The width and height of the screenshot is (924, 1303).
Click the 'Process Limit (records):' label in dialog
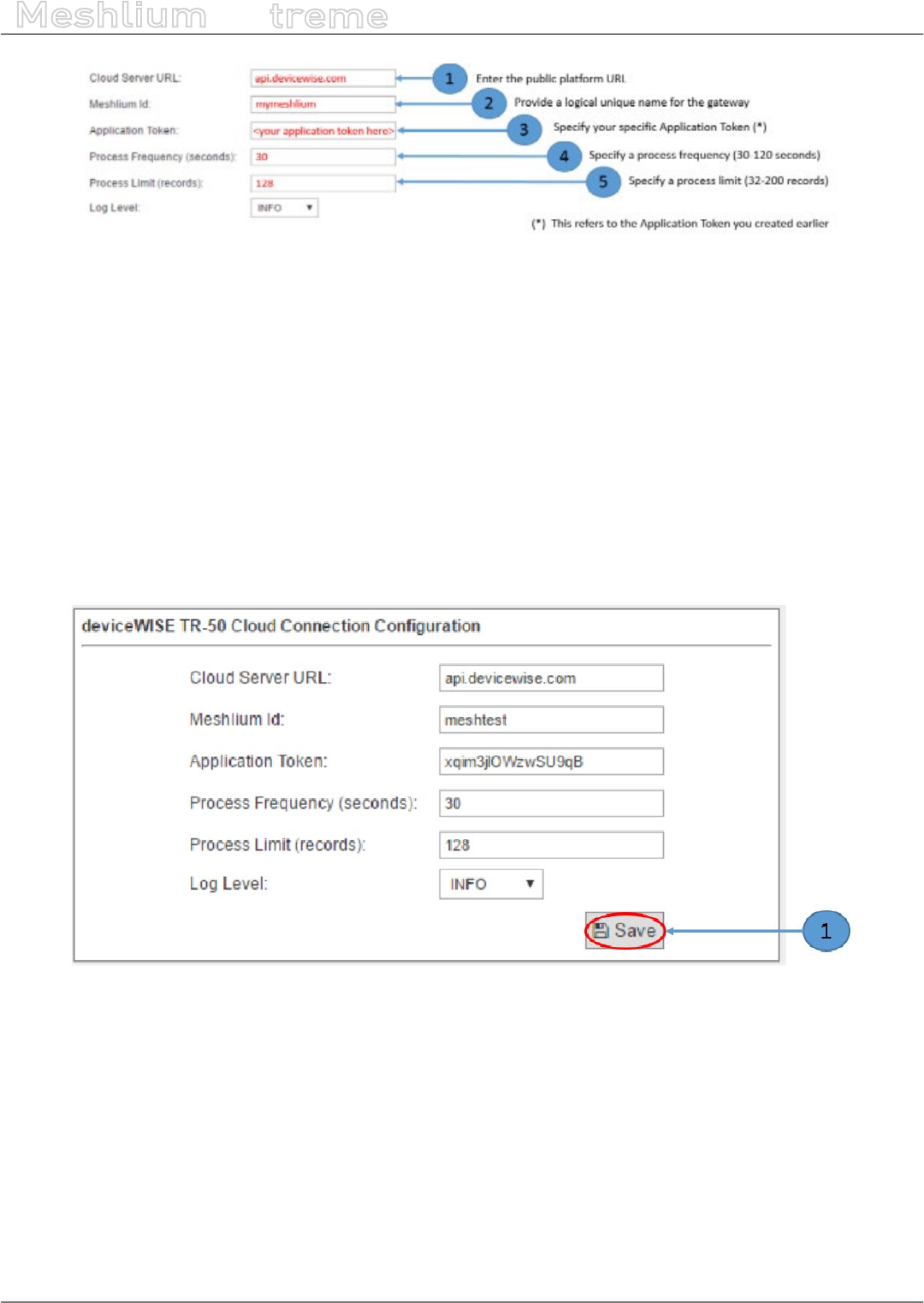pyautogui.click(x=277, y=845)
